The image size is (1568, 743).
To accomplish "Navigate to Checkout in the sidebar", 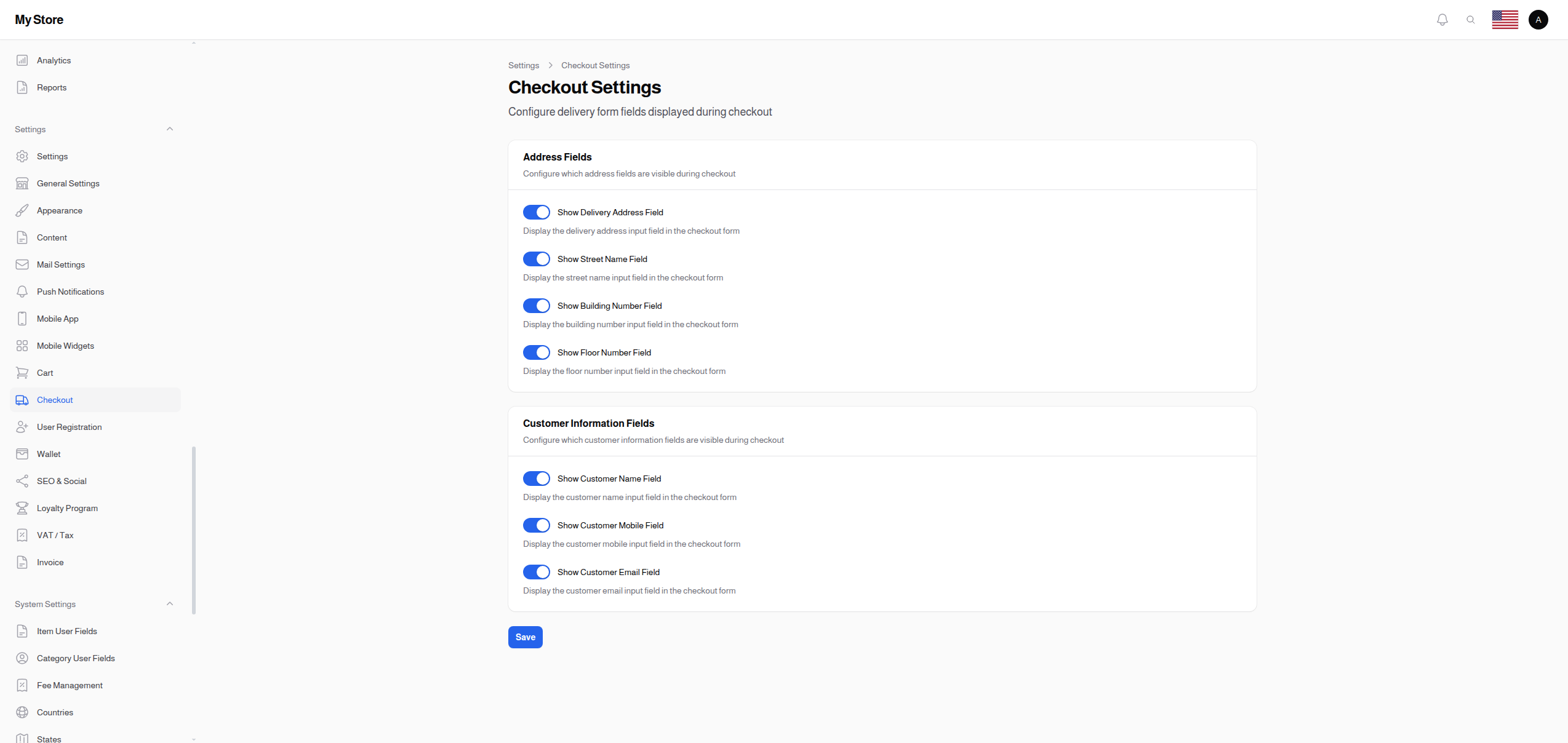I will click(x=55, y=400).
